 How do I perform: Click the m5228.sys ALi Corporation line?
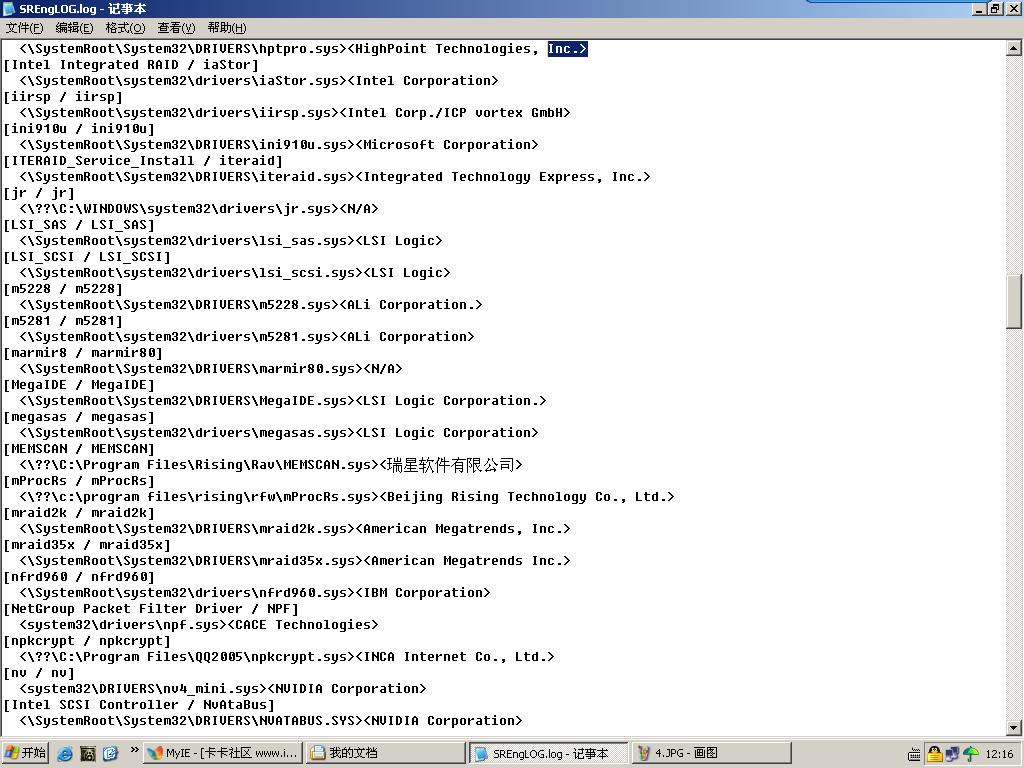coord(251,305)
